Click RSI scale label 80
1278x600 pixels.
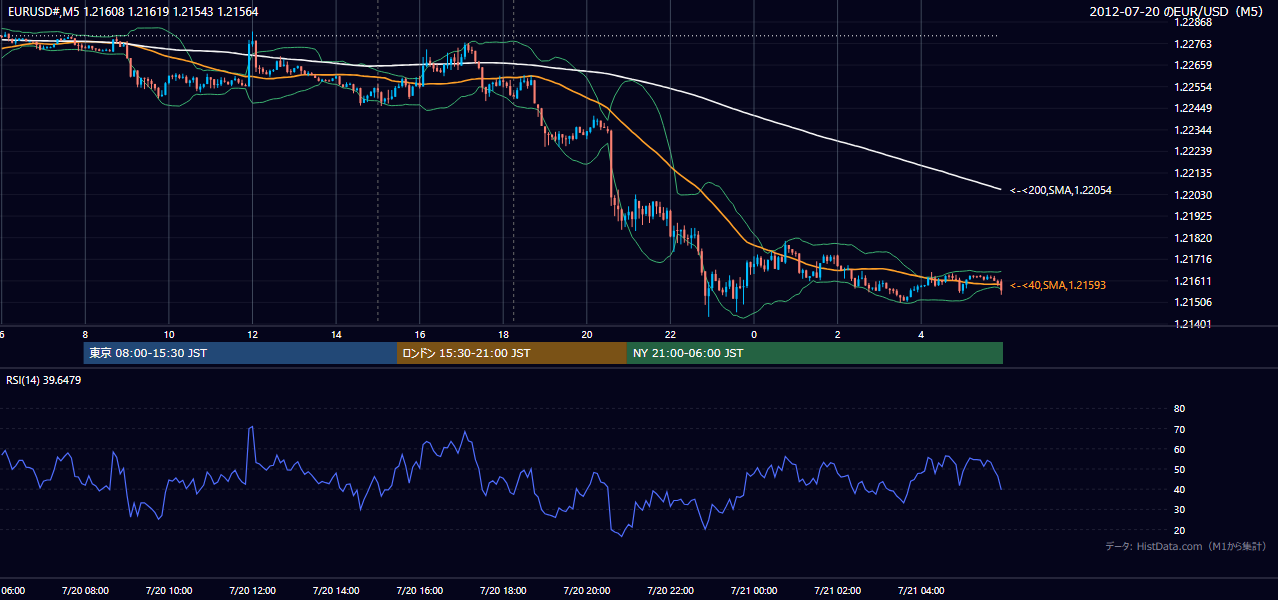(x=1179, y=409)
